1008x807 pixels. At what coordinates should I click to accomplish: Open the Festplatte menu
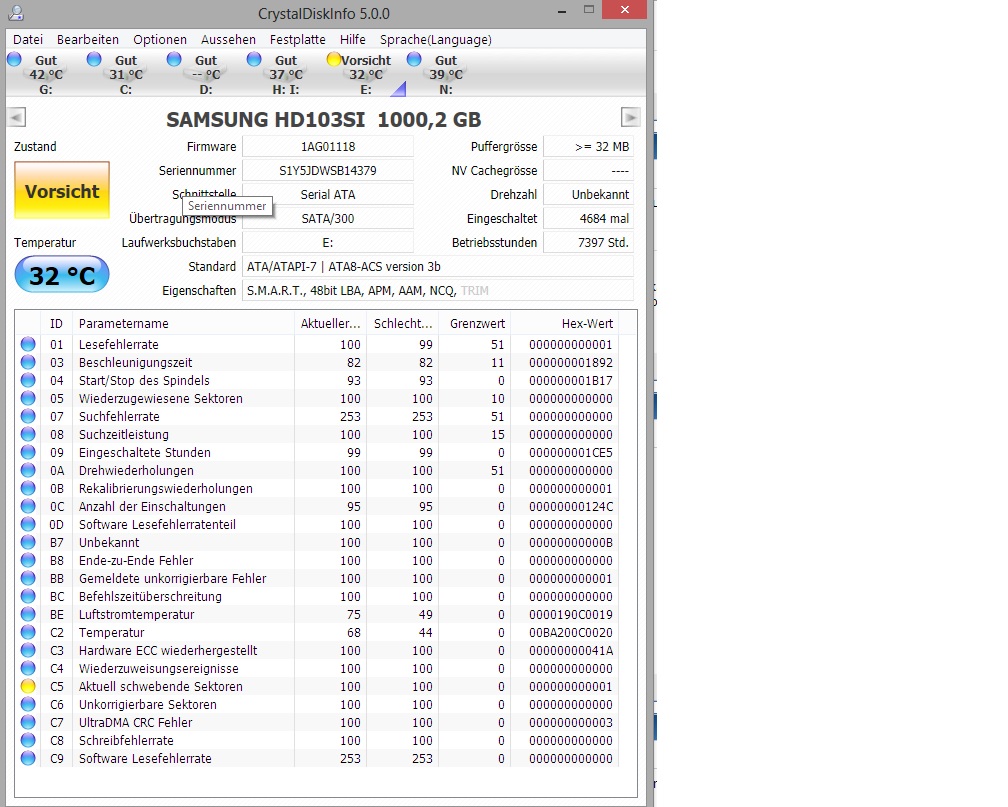click(298, 39)
